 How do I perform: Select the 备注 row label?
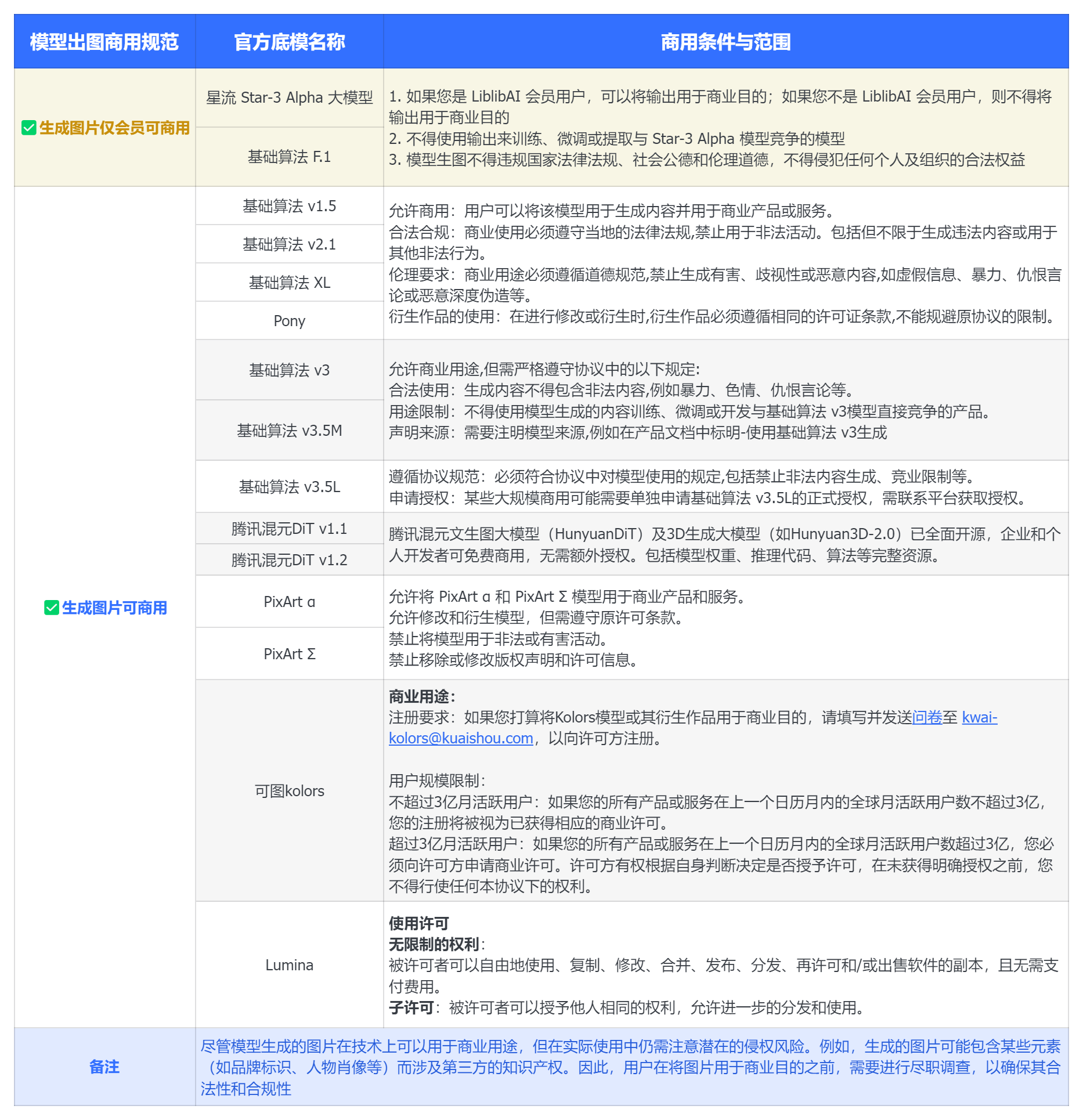[x=104, y=1067]
